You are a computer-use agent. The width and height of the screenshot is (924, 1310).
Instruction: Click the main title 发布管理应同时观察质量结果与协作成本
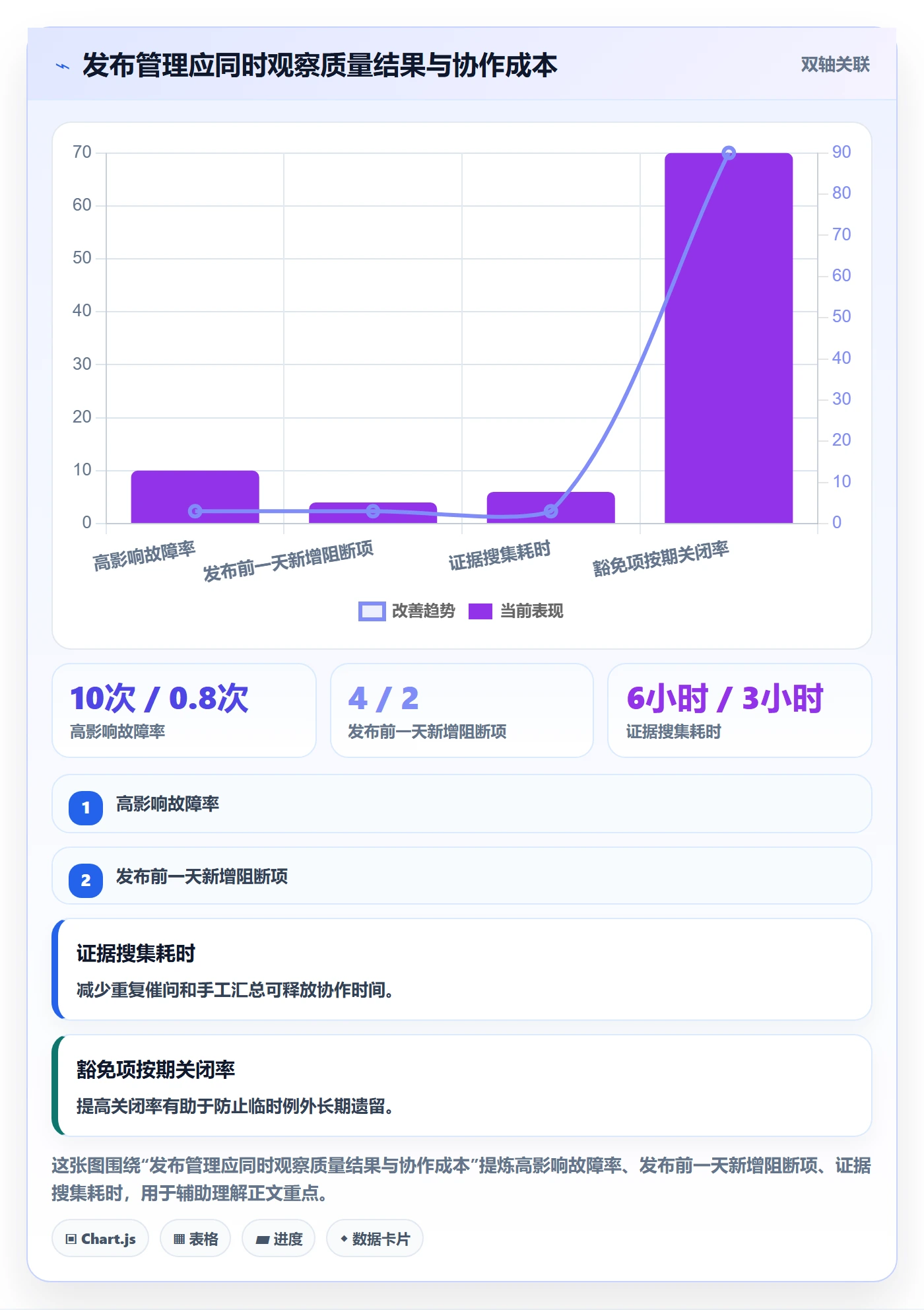point(319,65)
